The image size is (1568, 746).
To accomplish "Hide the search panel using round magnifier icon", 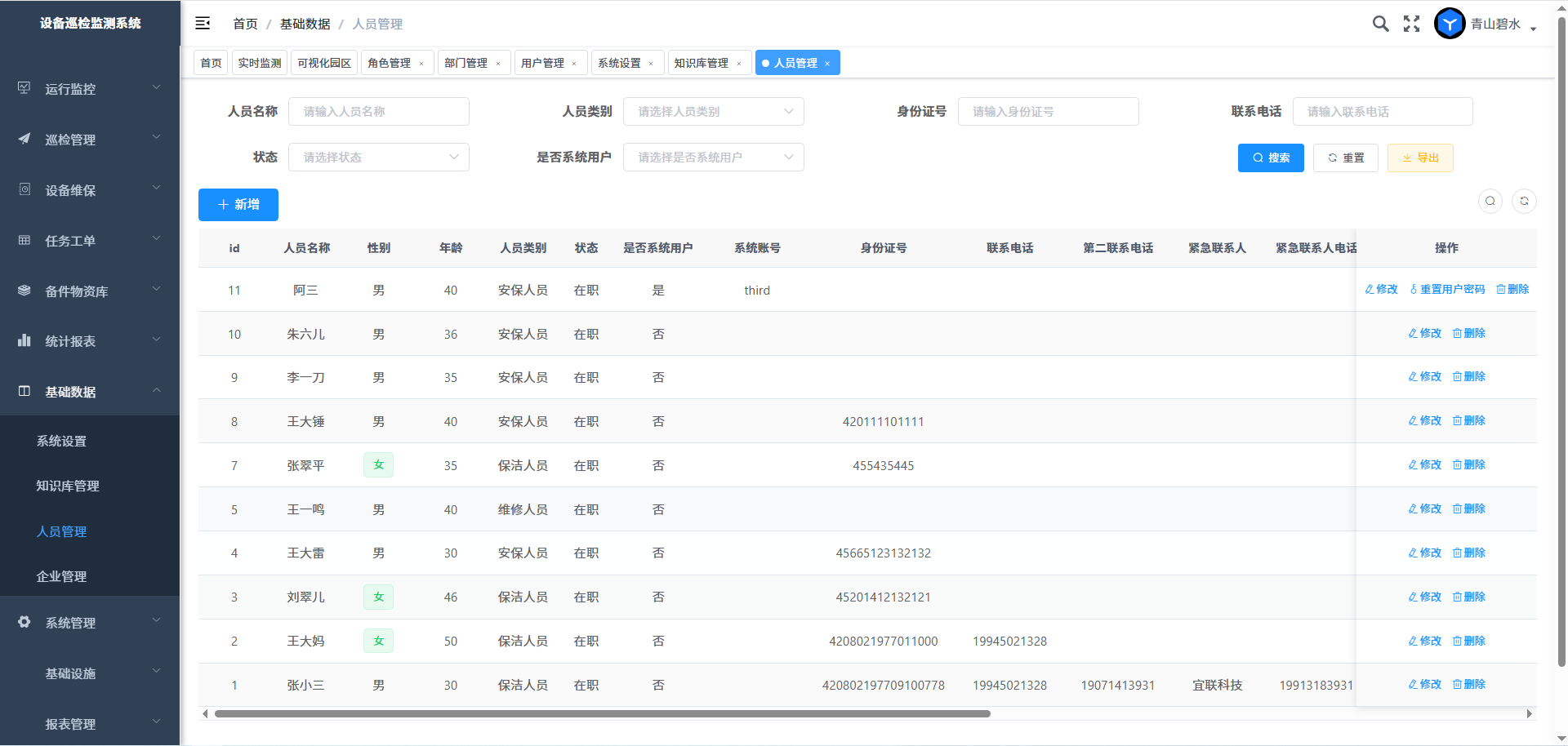I will (1490, 202).
